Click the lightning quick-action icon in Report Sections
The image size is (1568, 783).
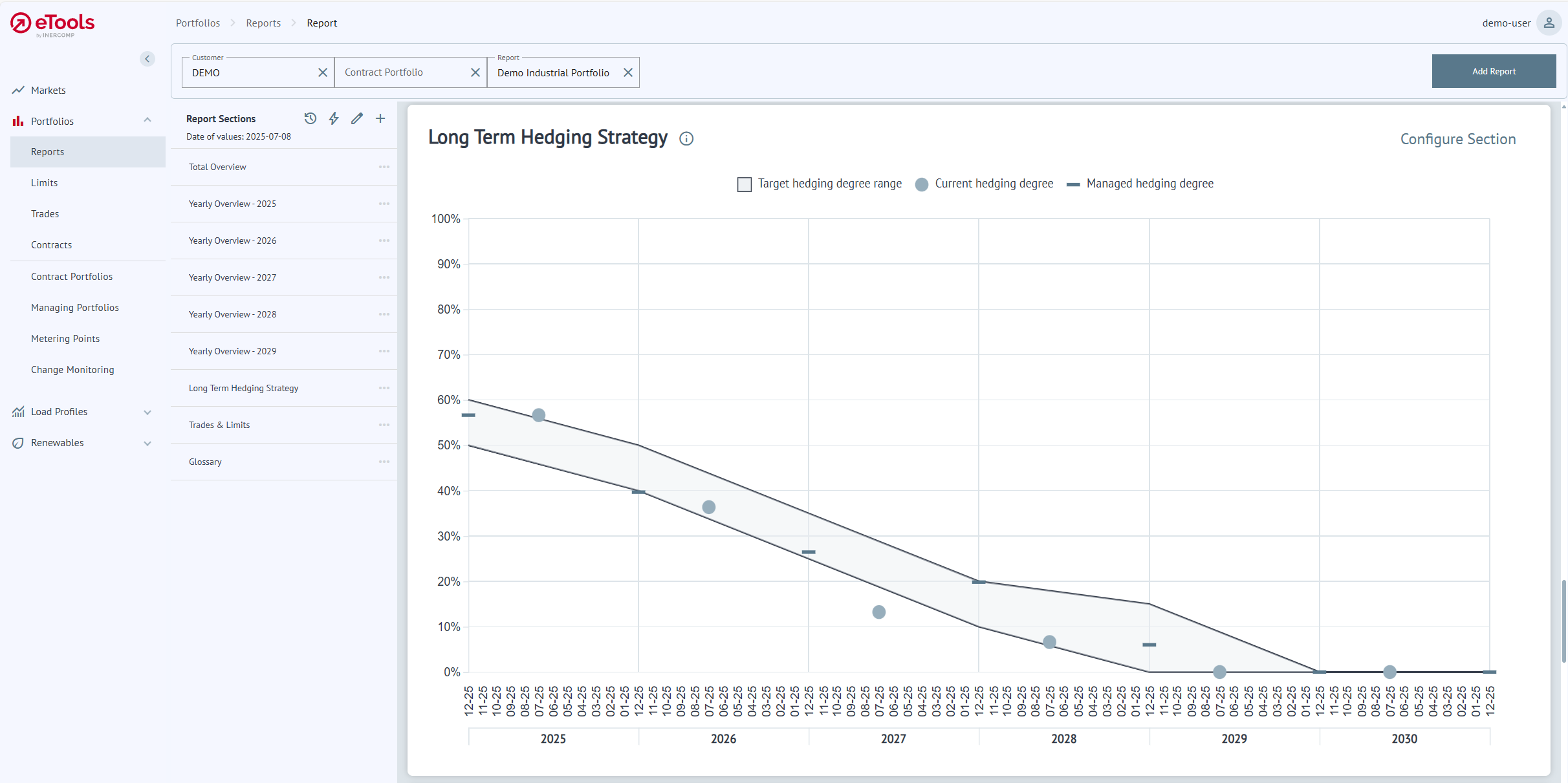click(x=333, y=118)
